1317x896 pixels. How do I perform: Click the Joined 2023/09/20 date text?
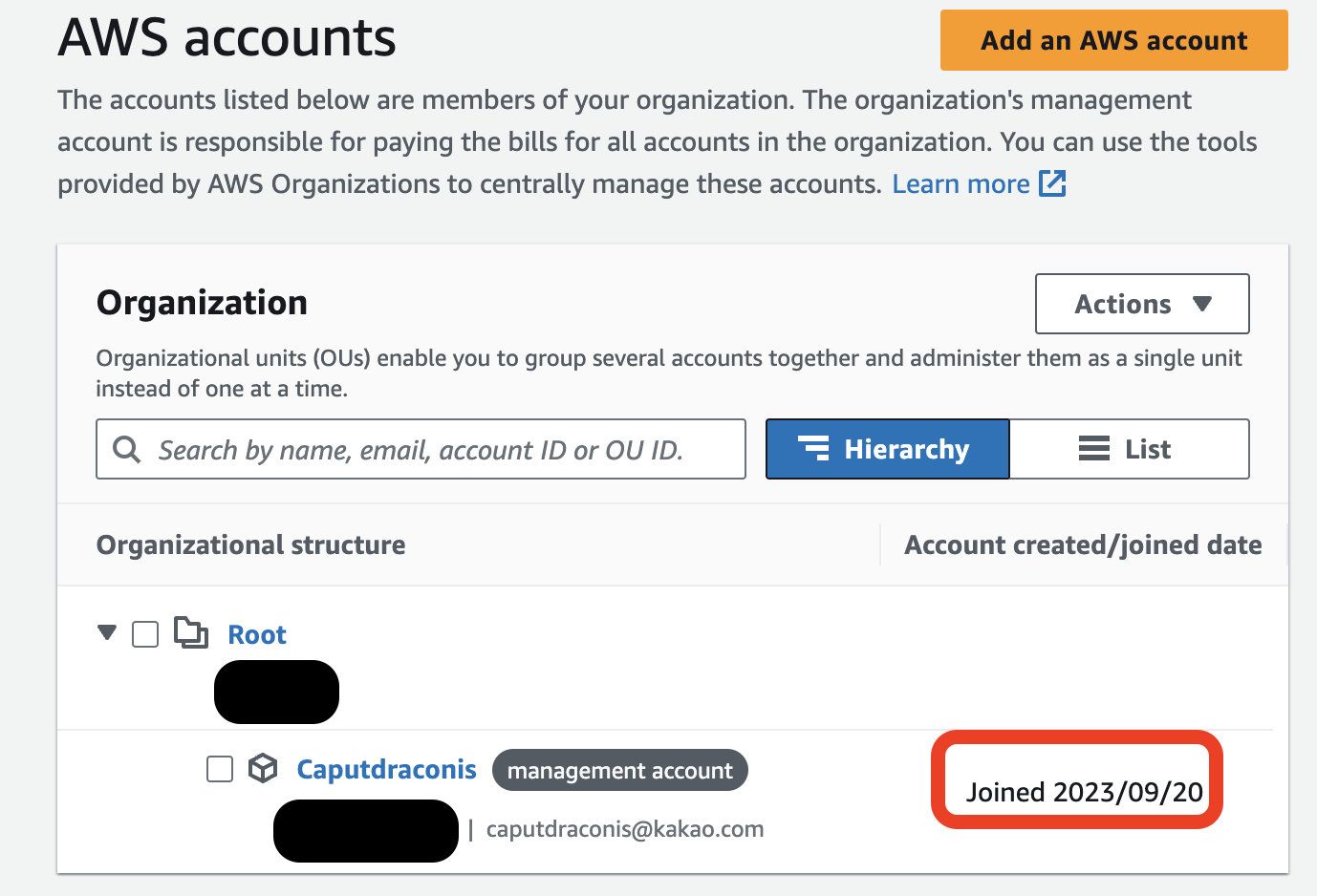point(1084,792)
